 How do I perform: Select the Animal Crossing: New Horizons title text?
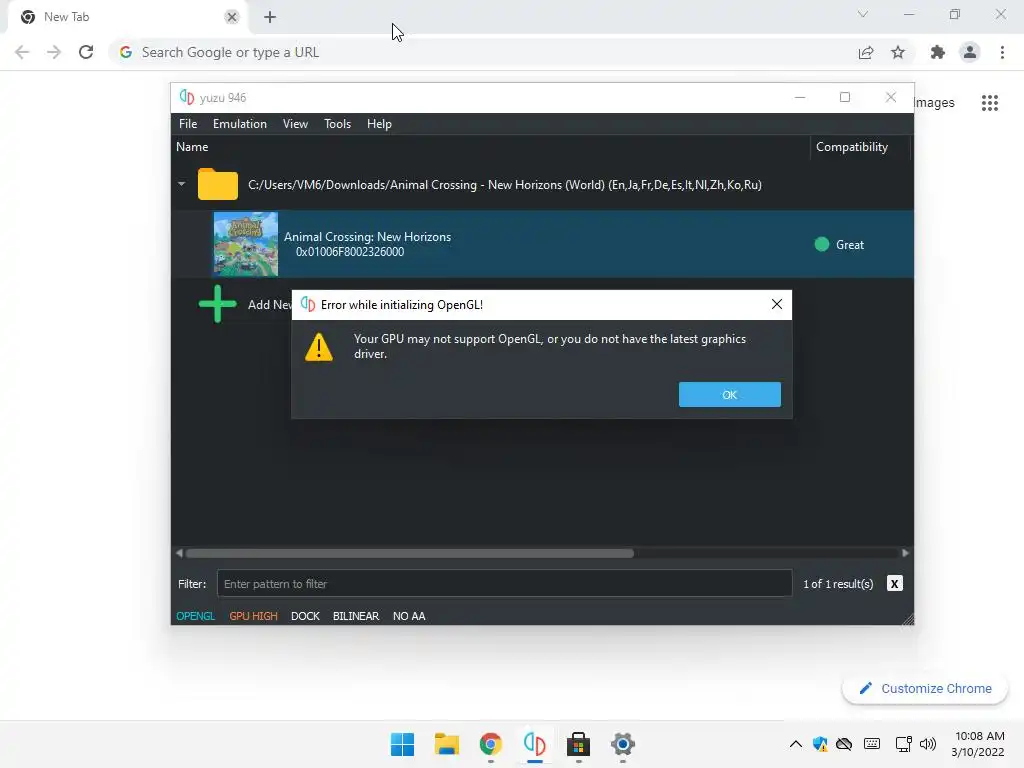click(x=367, y=236)
